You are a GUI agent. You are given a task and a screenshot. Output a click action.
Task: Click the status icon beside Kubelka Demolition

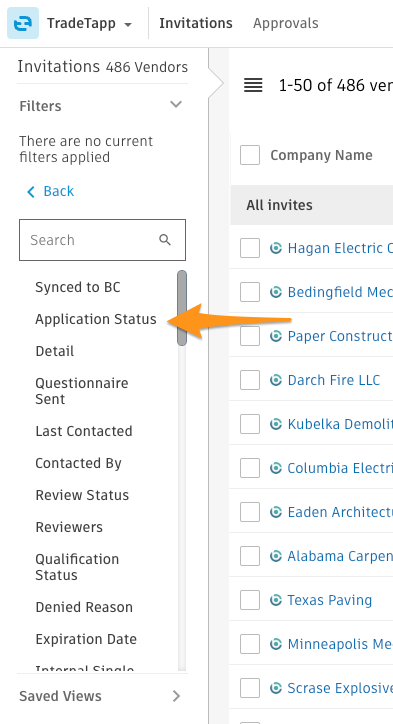276,424
